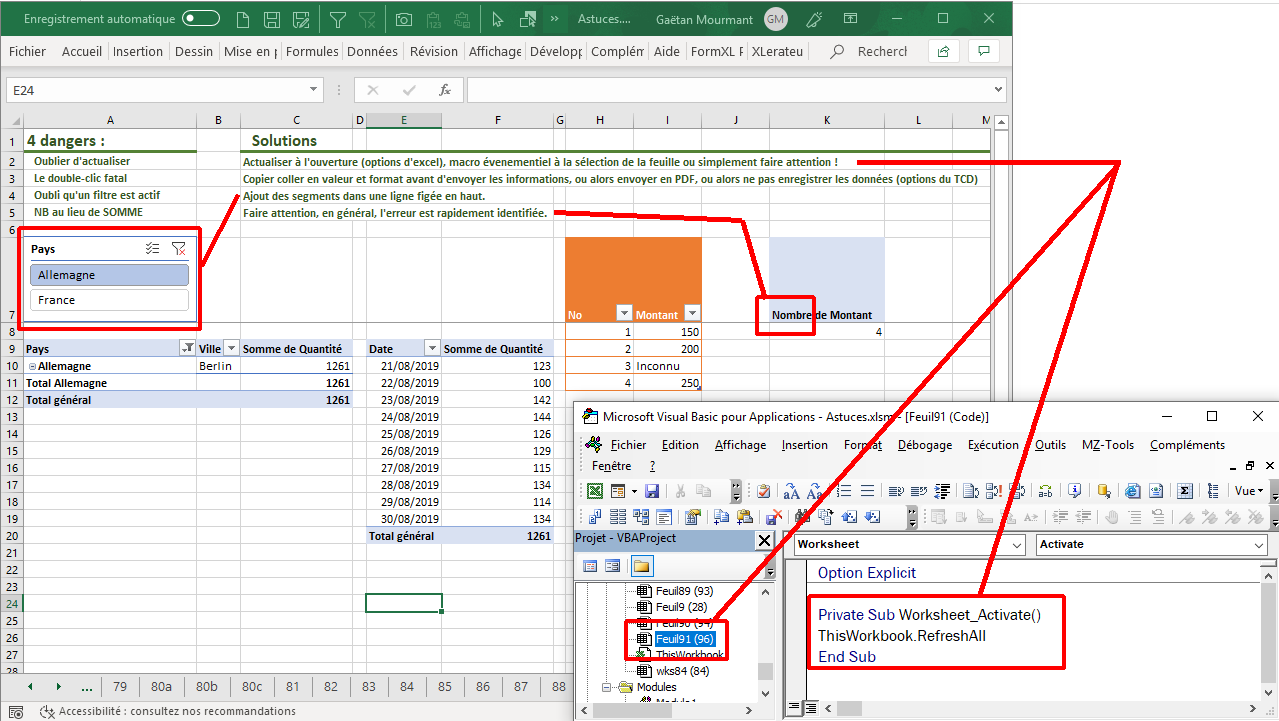Select wks84 (84) in project tree
Screen dimensions: 1279x721
click(684, 671)
